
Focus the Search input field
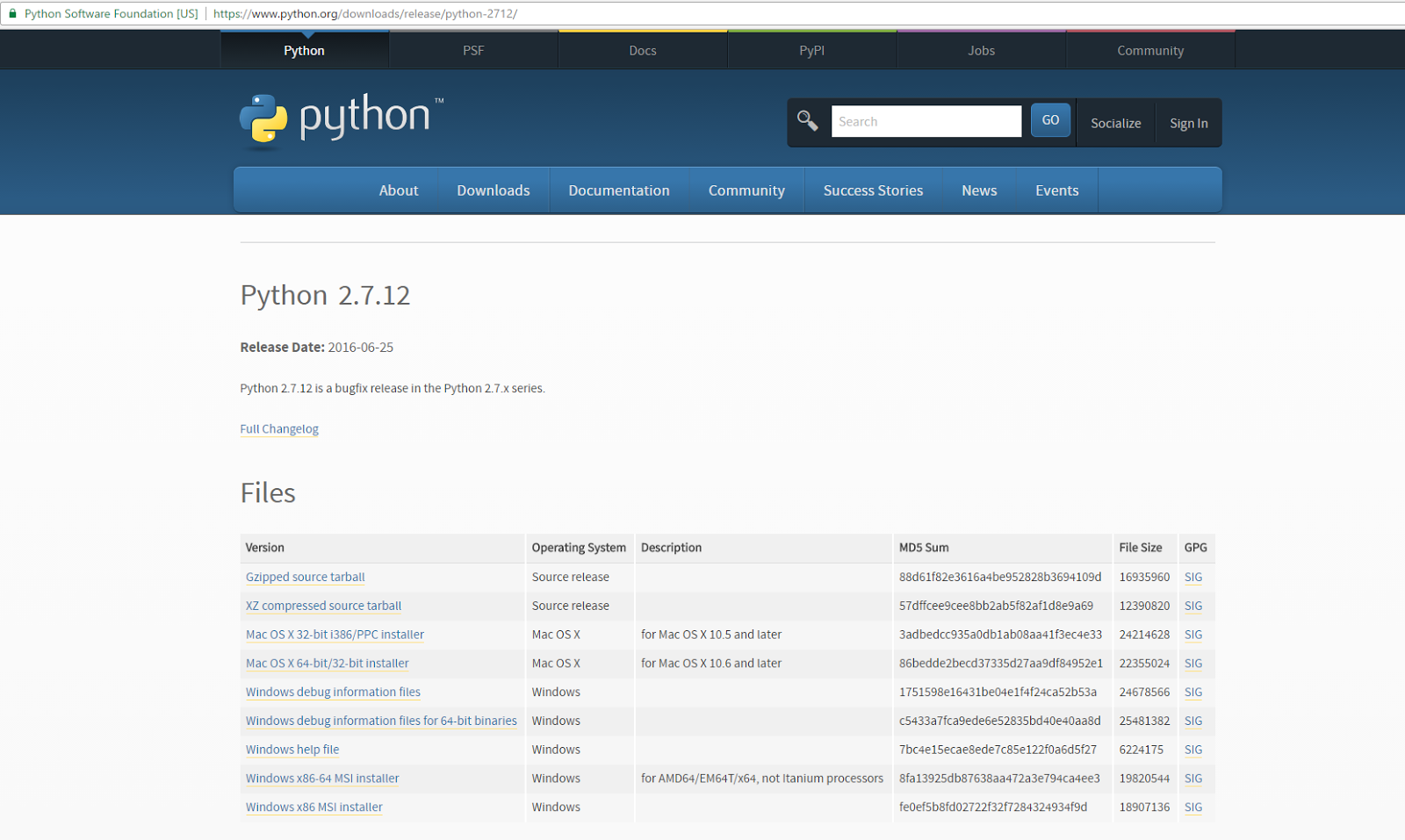pyautogui.click(x=926, y=121)
